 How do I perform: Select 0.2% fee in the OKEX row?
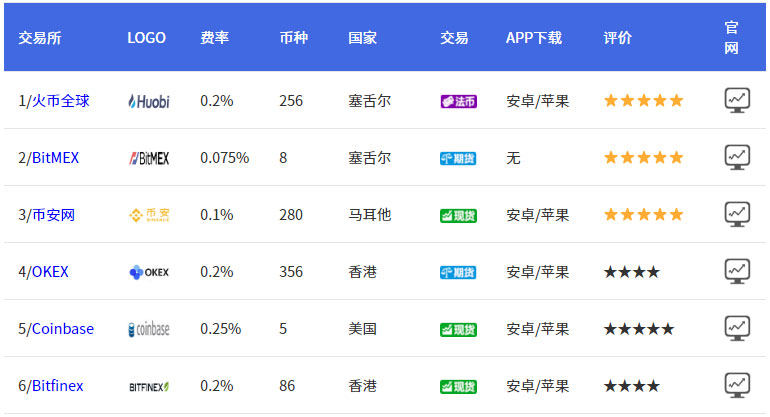pyautogui.click(x=217, y=272)
